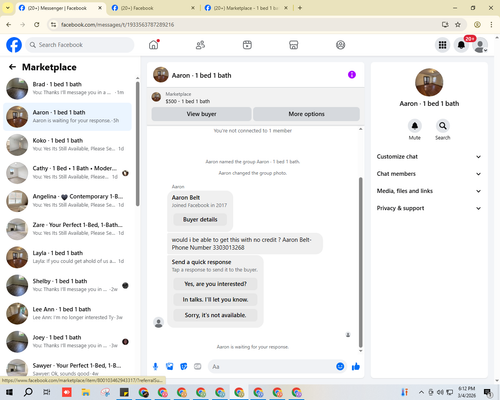
Task: Go back using the Marketplace back arrow
Action: coord(12,67)
